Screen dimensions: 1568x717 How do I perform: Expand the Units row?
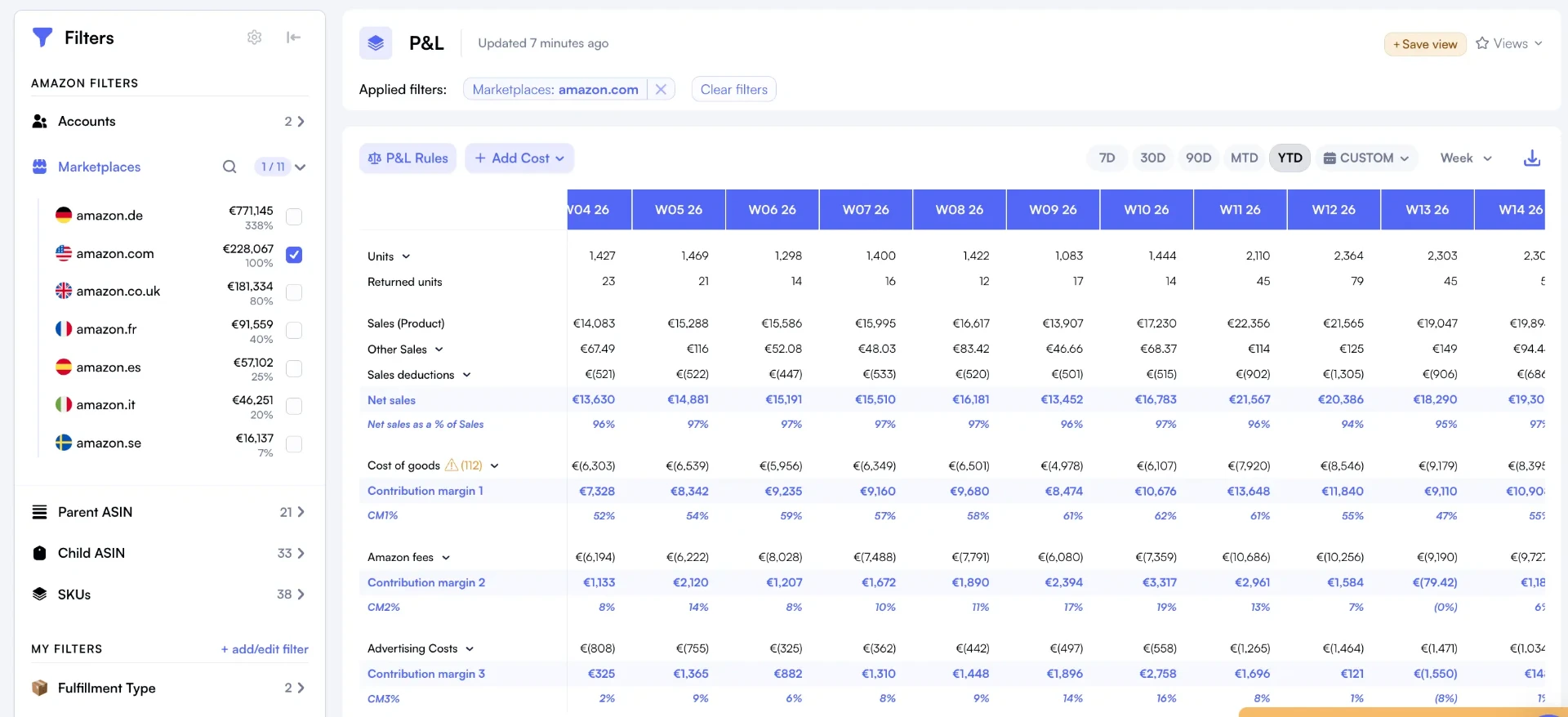click(406, 256)
